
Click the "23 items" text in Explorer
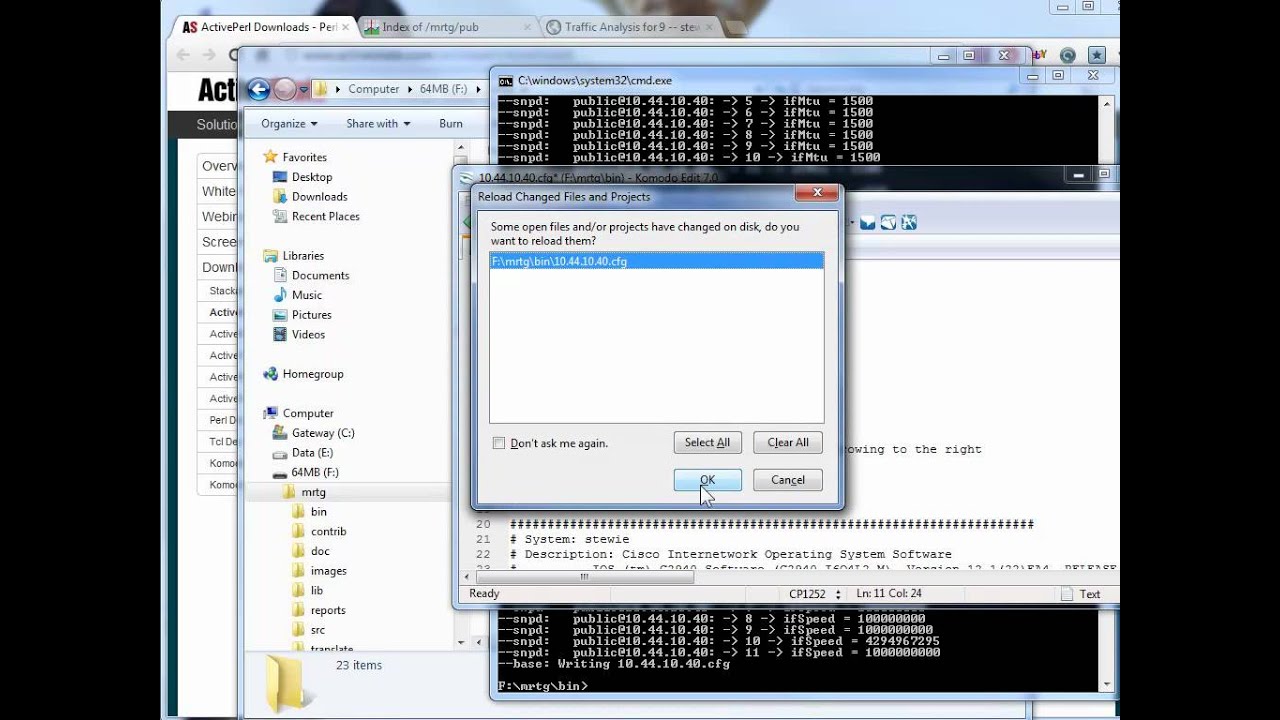(359, 665)
